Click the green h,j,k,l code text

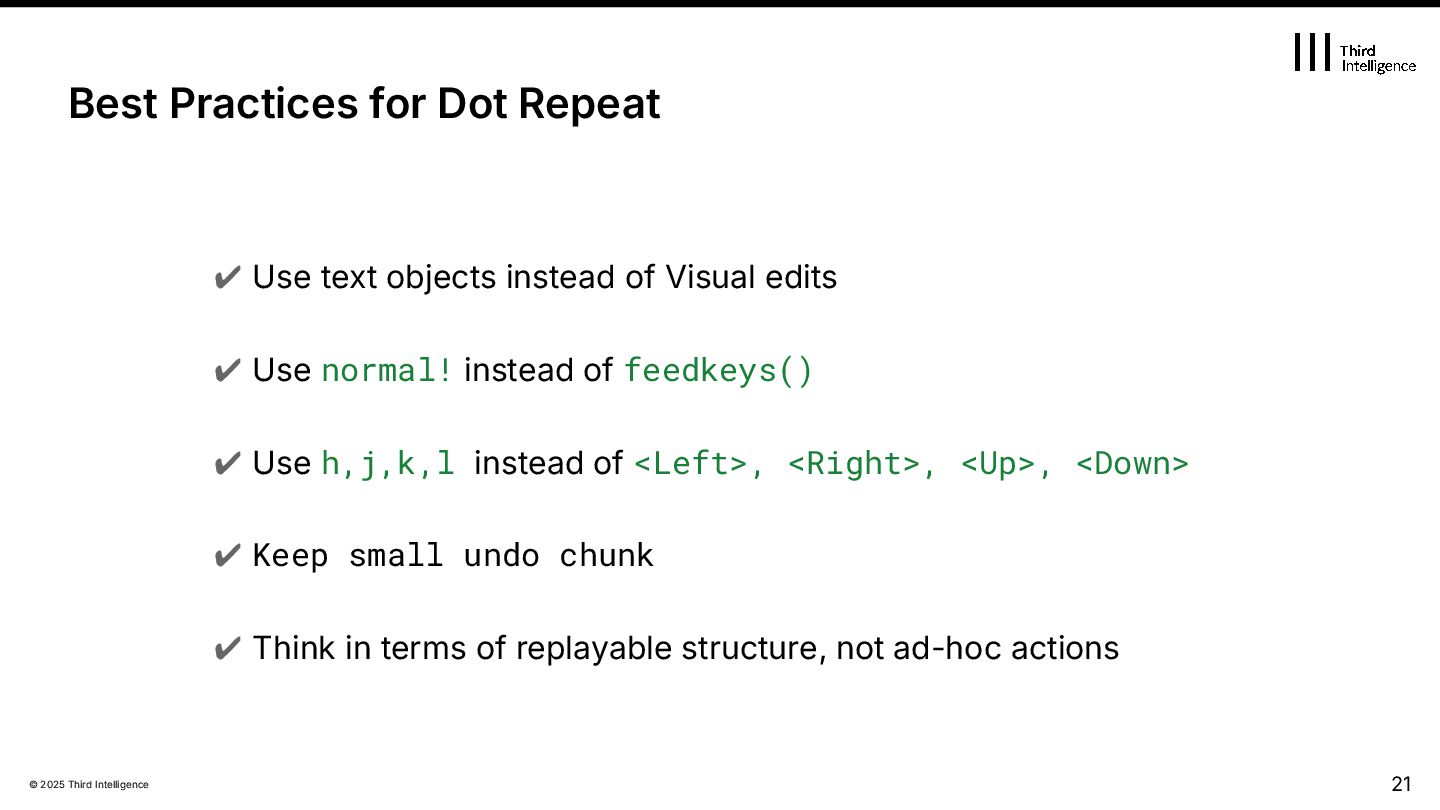tap(388, 464)
